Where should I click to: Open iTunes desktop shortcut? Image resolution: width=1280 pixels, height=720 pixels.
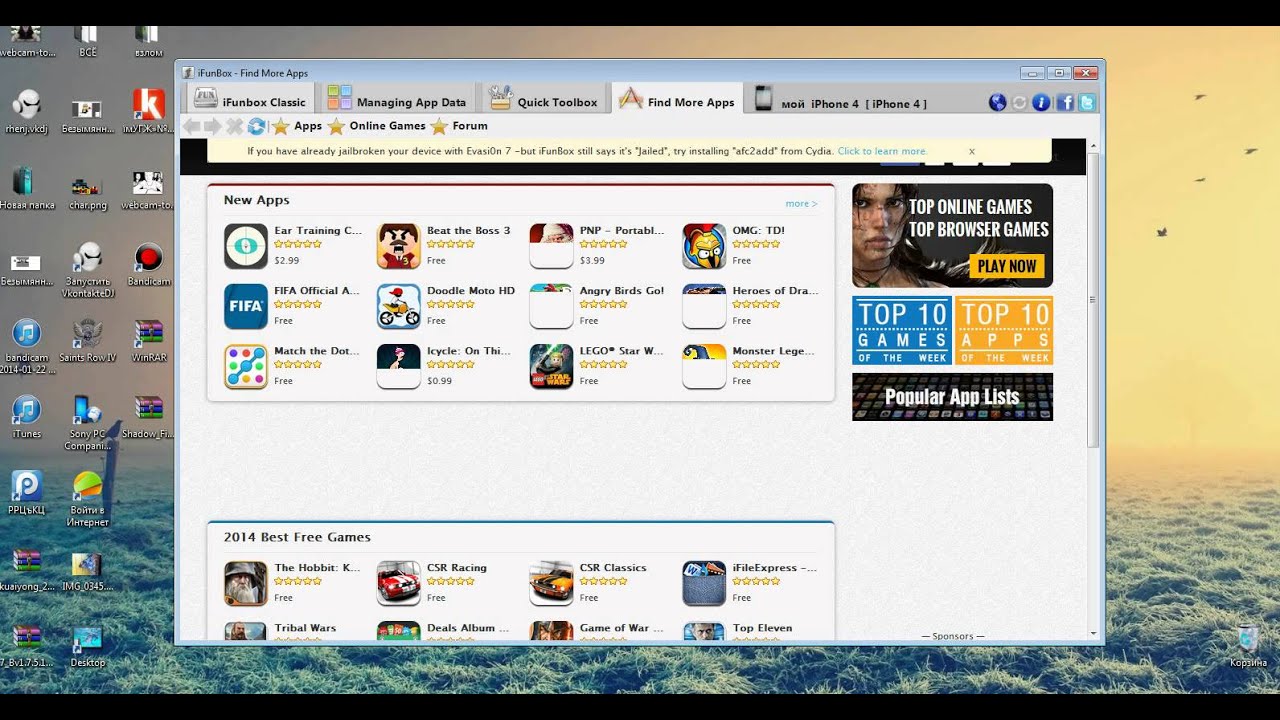click(26, 416)
